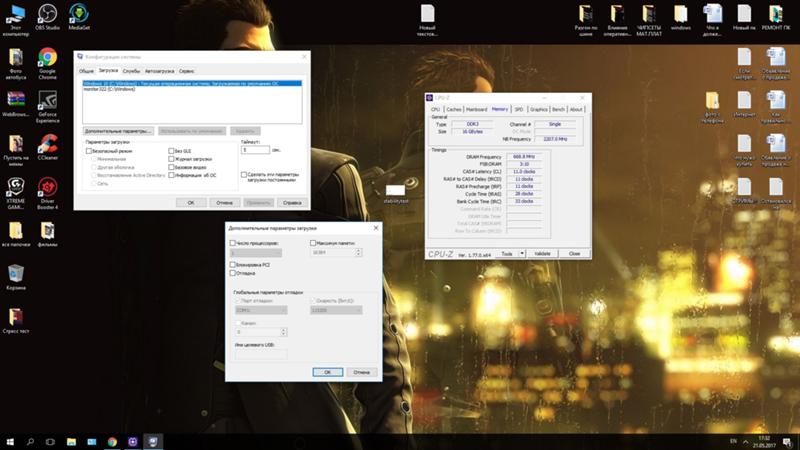Select the Стресс тест desktop icon

point(16,320)
